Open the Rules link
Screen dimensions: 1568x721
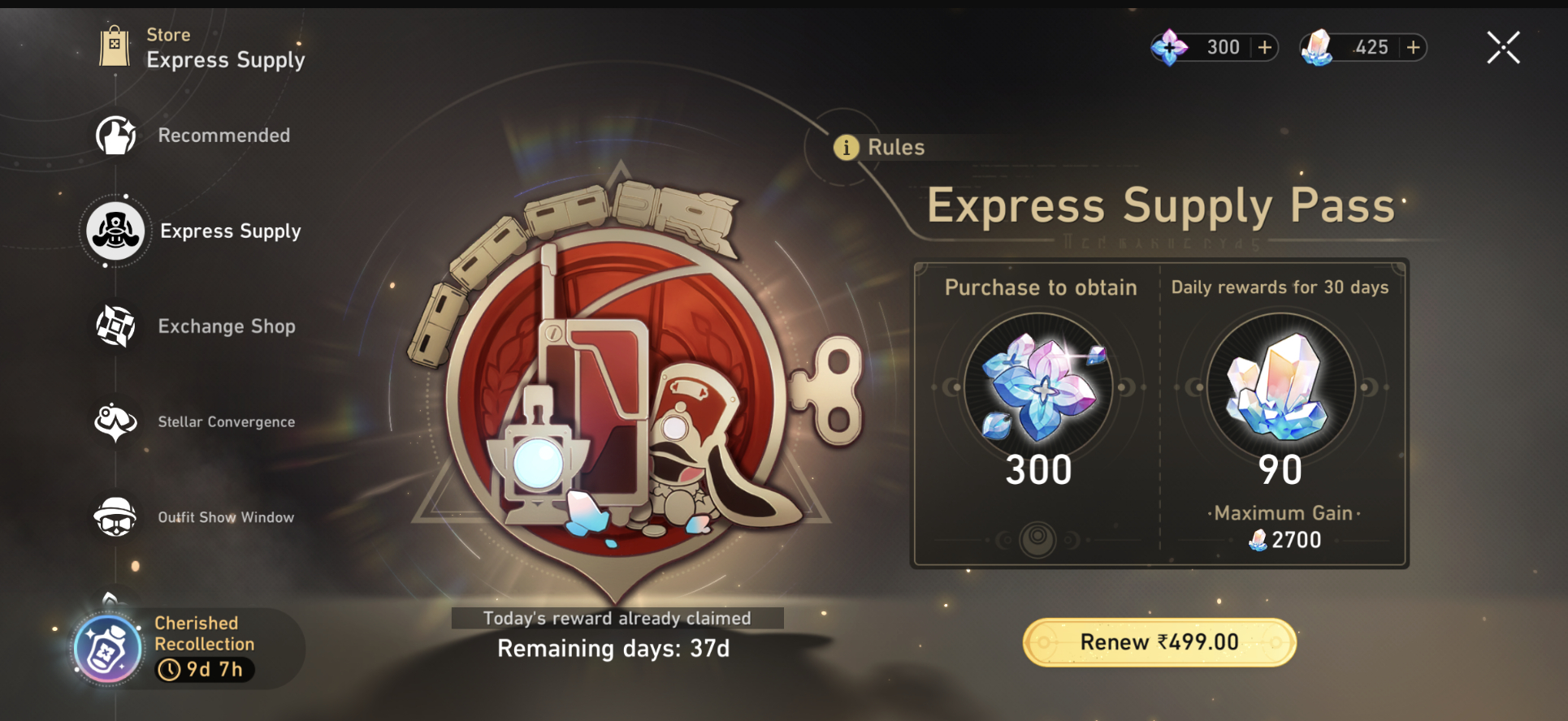click(x=896, y=147)
